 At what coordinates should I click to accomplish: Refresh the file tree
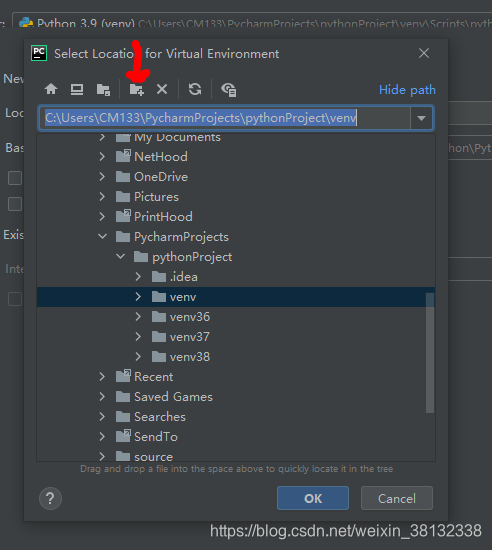[195, 89]
